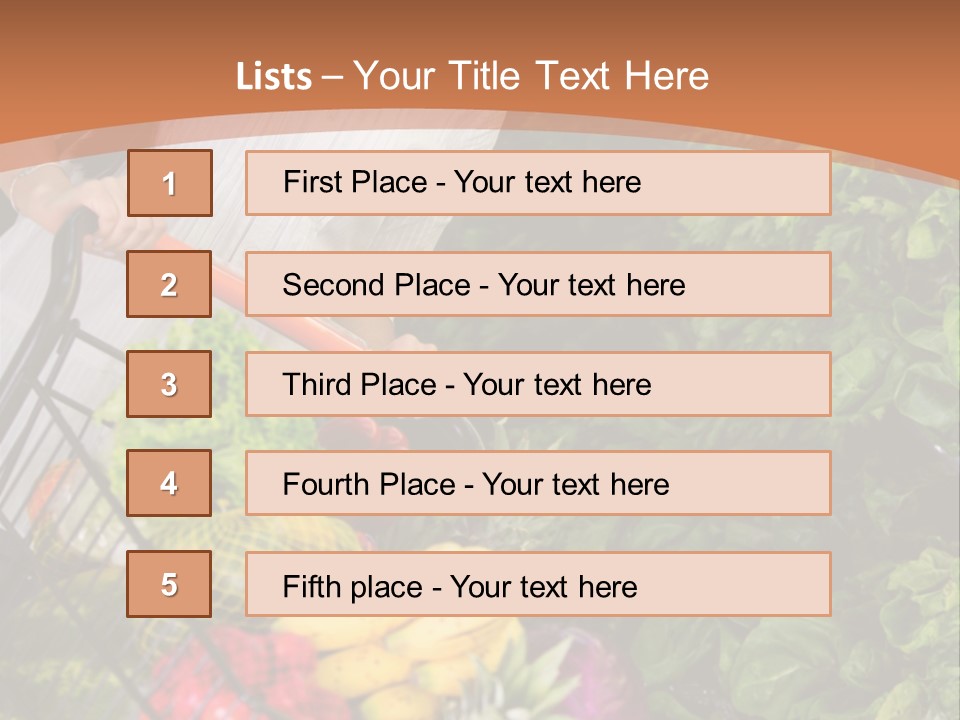Click into the "Third Place" text field
The width and height of the screenshot is (960, 720).
[537, 384]
